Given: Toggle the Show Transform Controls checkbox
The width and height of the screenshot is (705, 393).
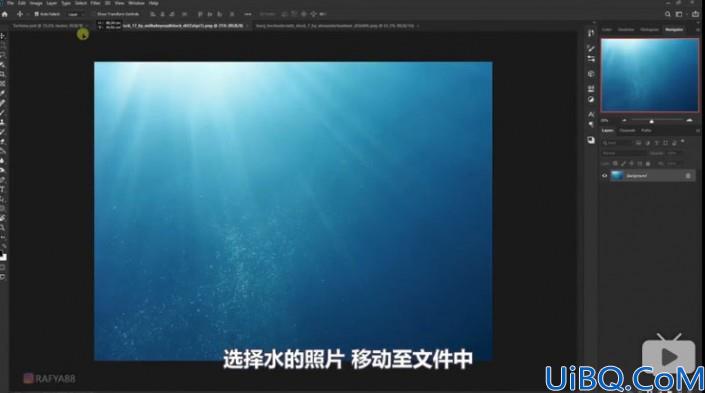Looking at the screenshot, I should tap(94, 14).
